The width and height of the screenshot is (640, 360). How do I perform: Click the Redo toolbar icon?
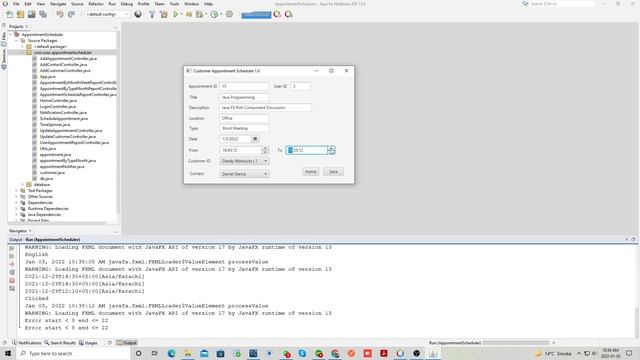pyautogui.click(x=71, y=14)
